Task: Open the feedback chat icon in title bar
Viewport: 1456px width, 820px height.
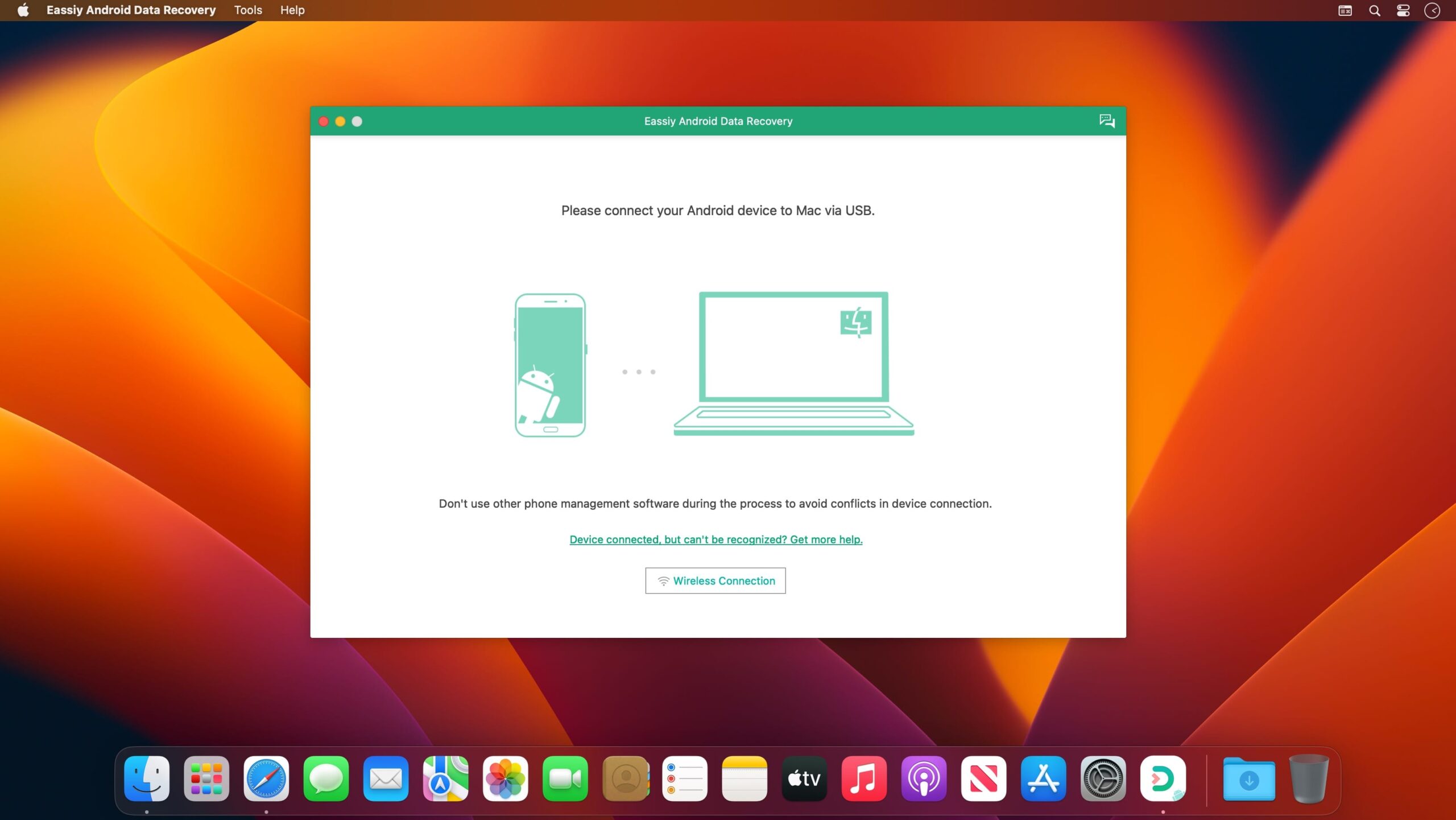Action: pyautogui.click(x=1107, y=121)
